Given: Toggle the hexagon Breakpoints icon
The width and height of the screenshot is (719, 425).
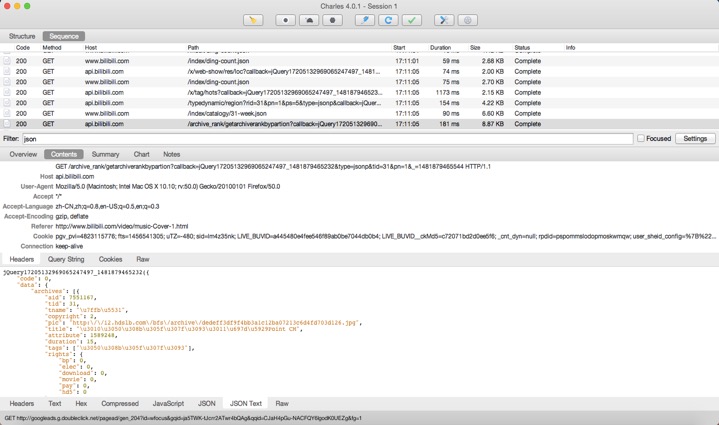Looking at the screenshot, I should click(332, 20).
